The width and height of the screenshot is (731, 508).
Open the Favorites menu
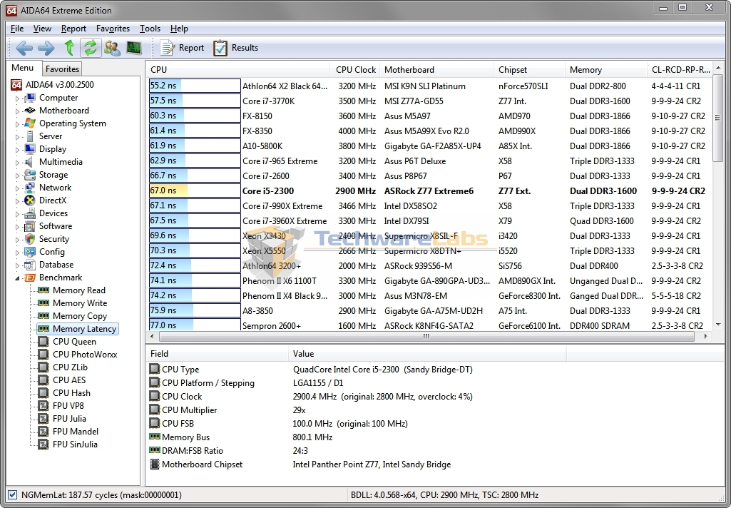pos(113,29)
